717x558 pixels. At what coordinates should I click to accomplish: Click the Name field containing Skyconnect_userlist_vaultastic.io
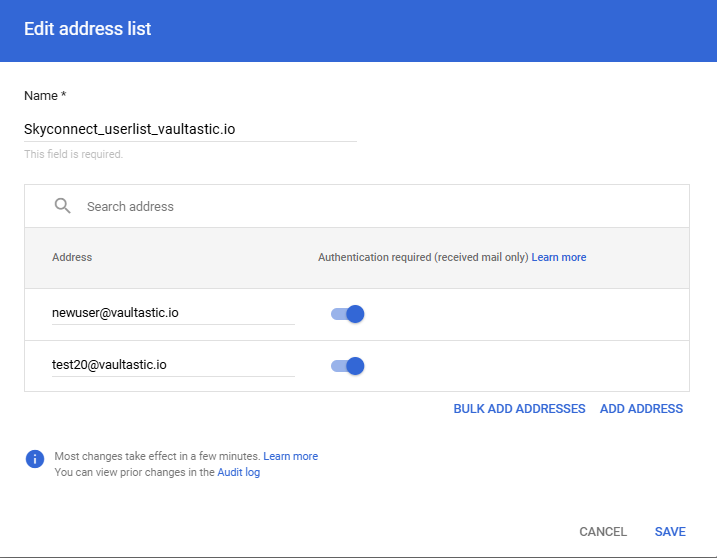190,129
